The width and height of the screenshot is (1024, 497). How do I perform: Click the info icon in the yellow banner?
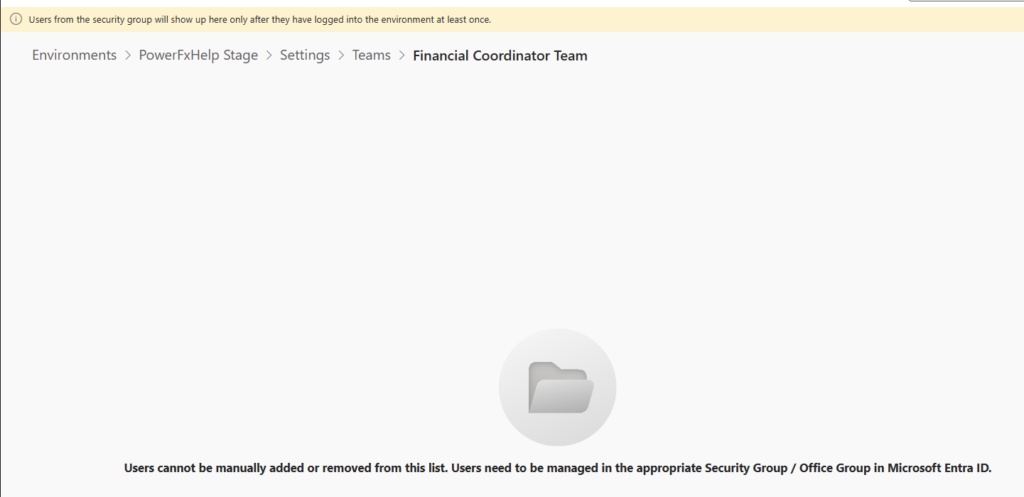point(16,19)
